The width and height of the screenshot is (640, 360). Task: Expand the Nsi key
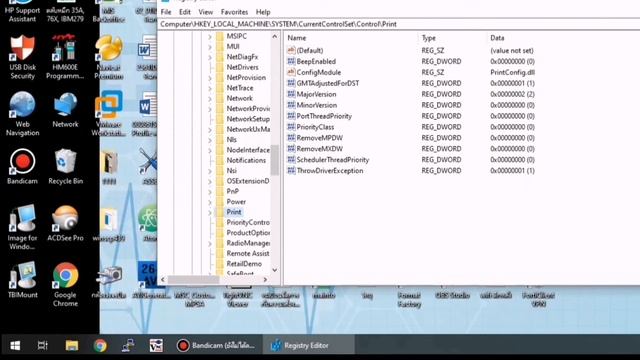coord(210,171)
